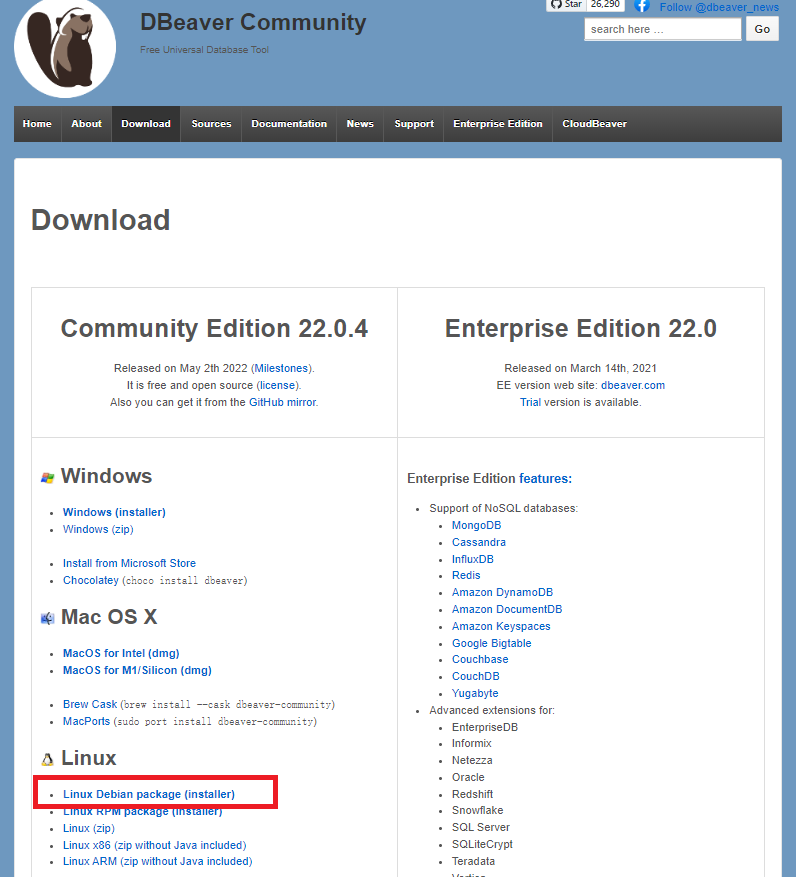This screenshot has height=877, width=796.
Task: Download Windows (zip)
Action: (x=98, y=529)
